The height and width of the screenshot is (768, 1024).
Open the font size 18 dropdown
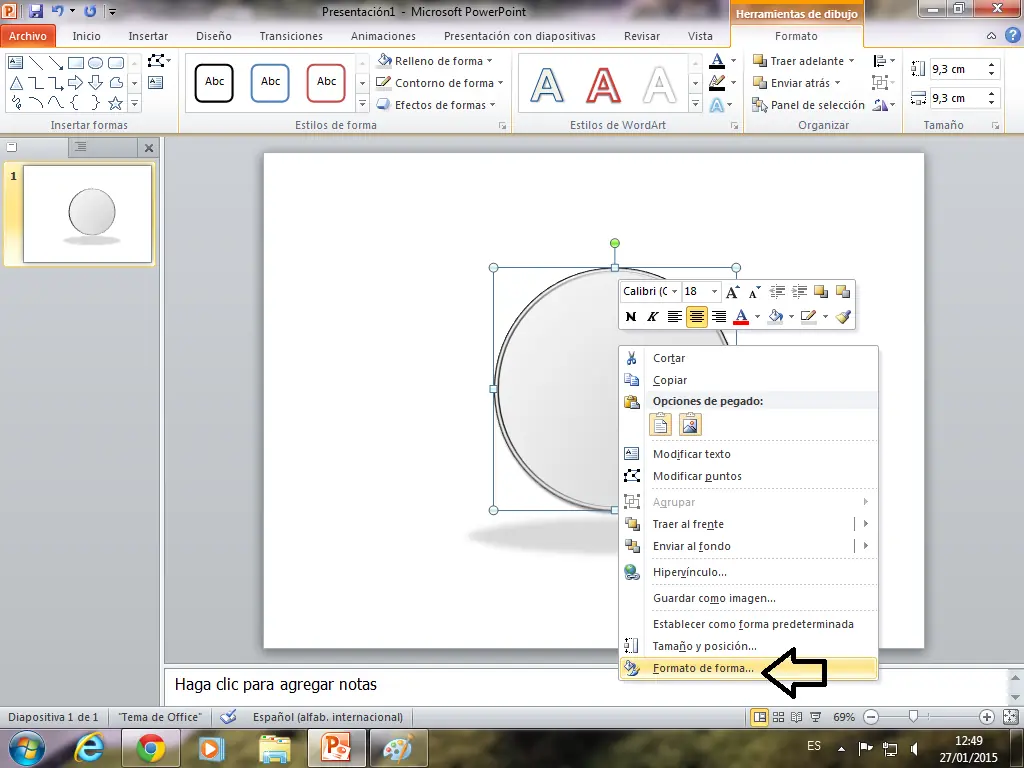714,291
